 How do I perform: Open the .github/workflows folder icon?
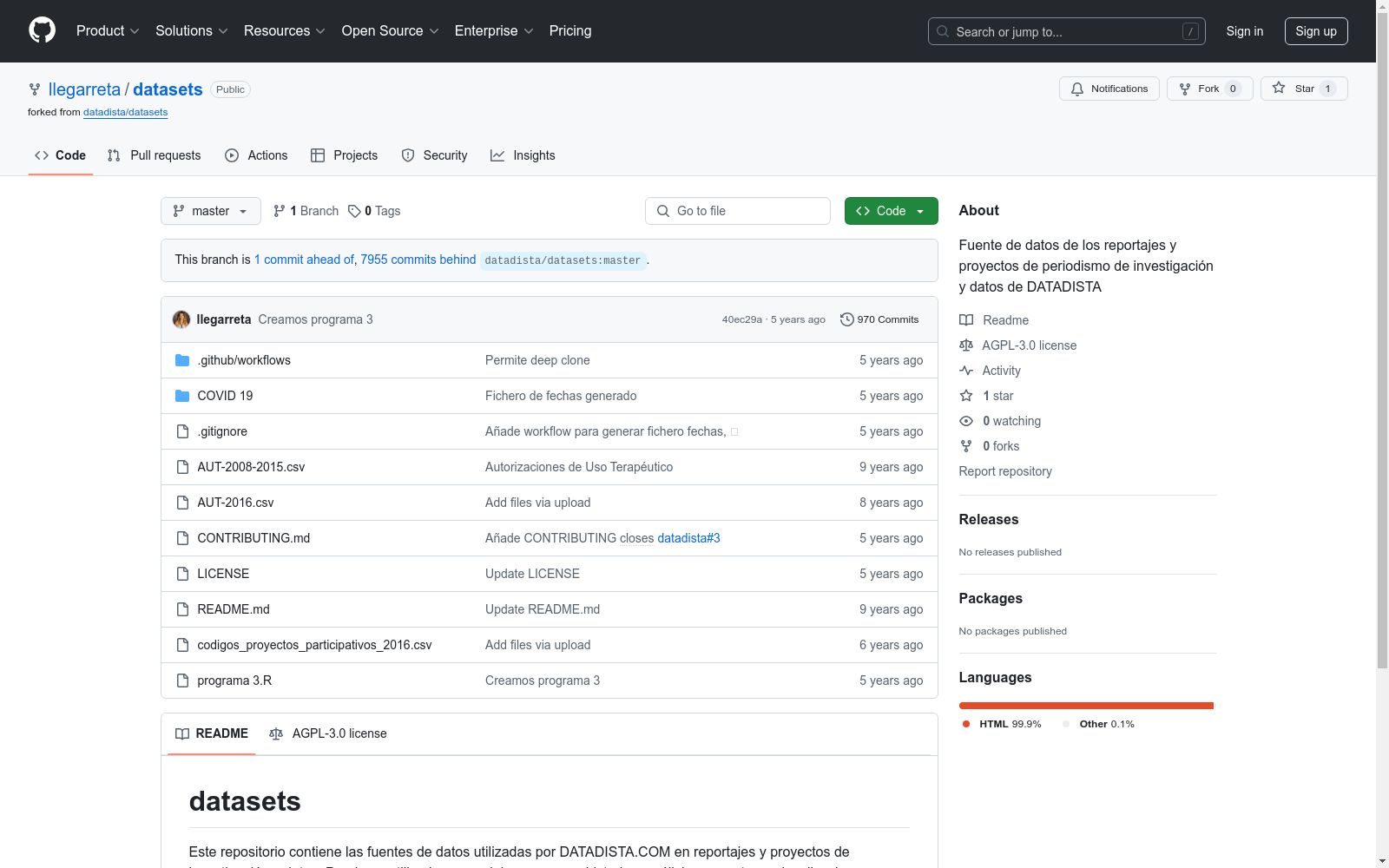point(182,360)
